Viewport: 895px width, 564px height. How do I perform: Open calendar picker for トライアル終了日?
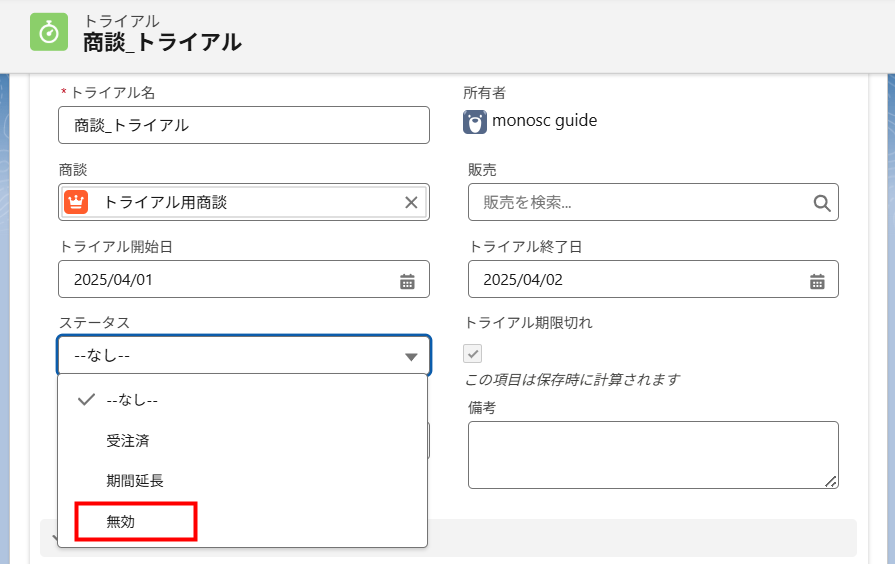[817, 281]
